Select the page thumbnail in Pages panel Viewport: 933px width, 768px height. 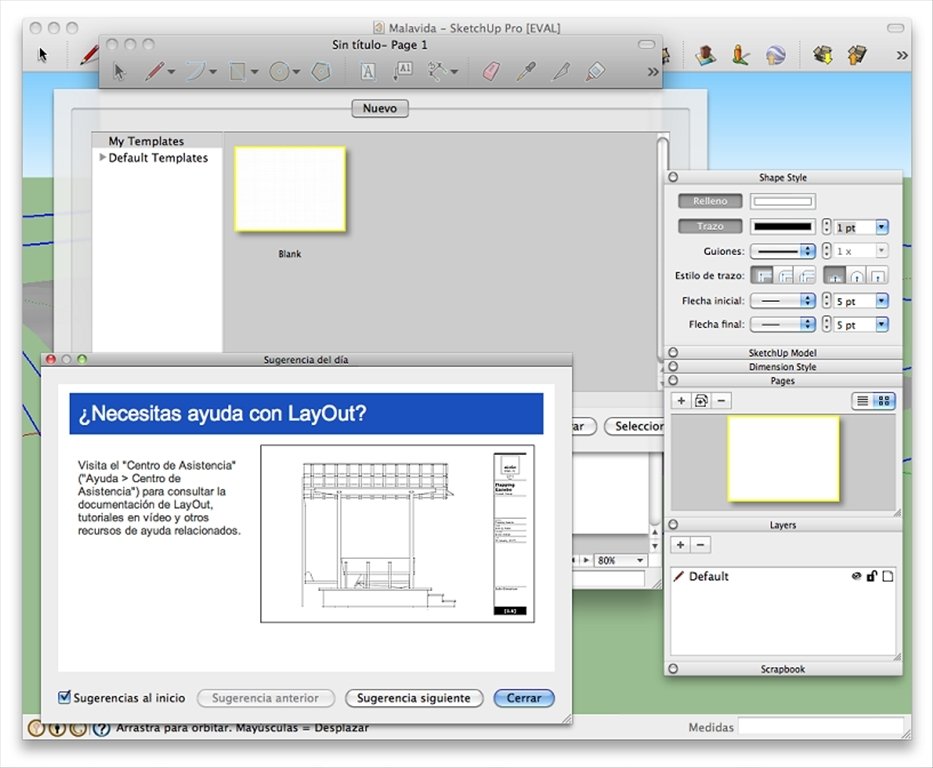coord(783,459)
